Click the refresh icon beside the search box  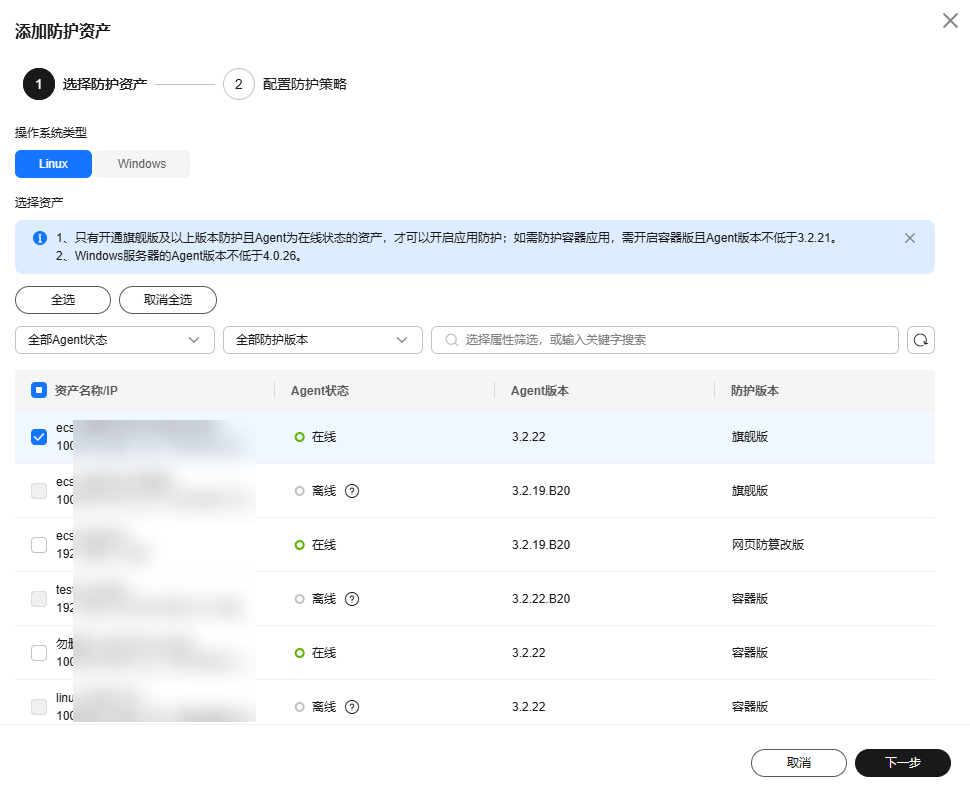point(920,340)
